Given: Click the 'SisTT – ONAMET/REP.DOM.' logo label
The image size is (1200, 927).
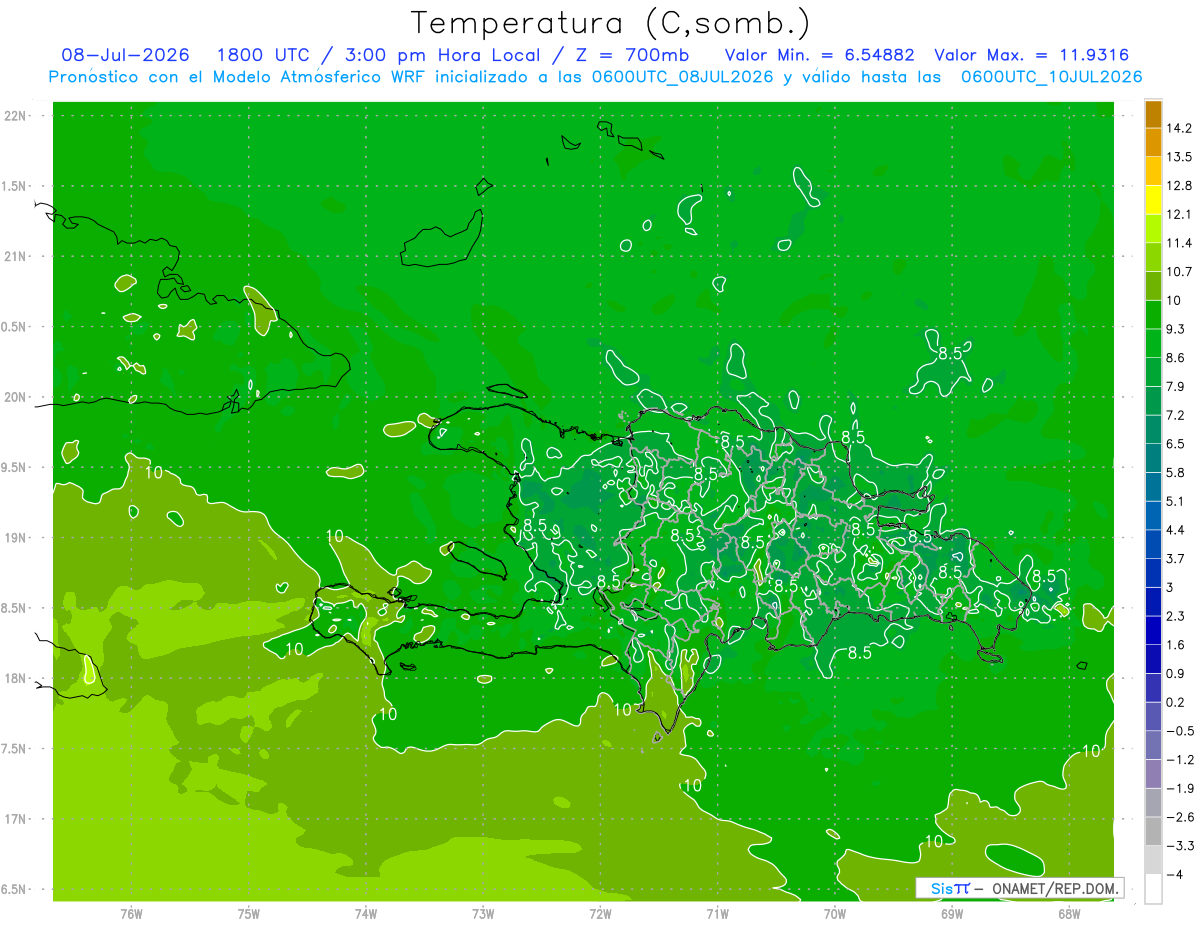Looking at the screenshot, I should 1021,888.
